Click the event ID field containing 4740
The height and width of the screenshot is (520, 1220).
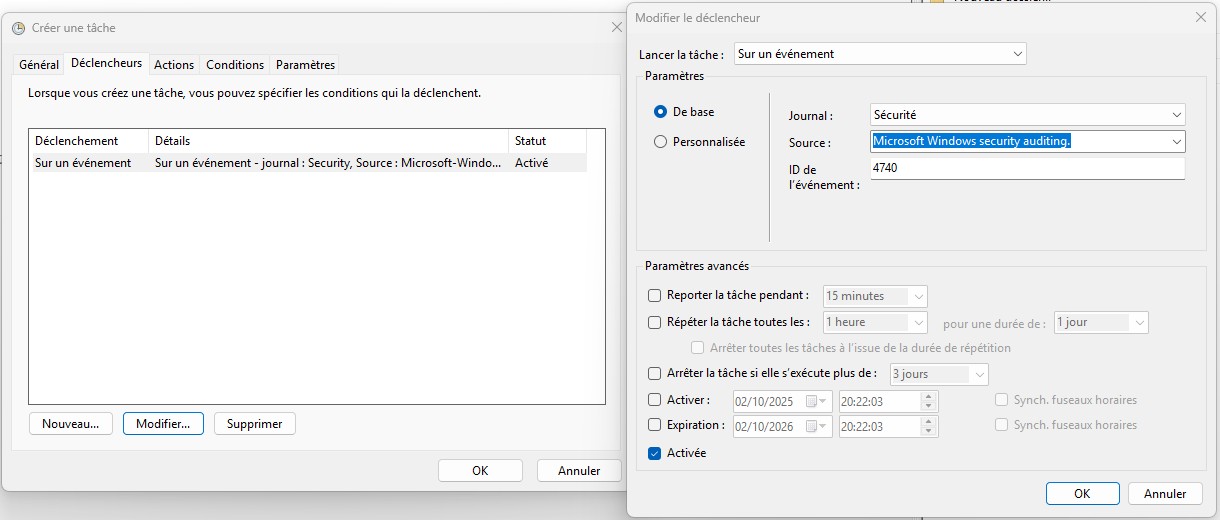(1026, 169)
